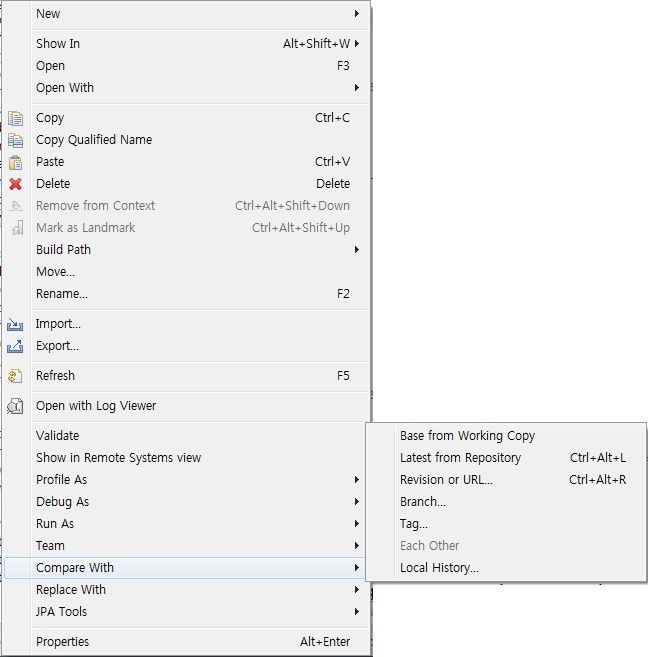Click greyed Mark as Landmark entry
This screenshot has width=648, height=657.
(x=186, y=228)
